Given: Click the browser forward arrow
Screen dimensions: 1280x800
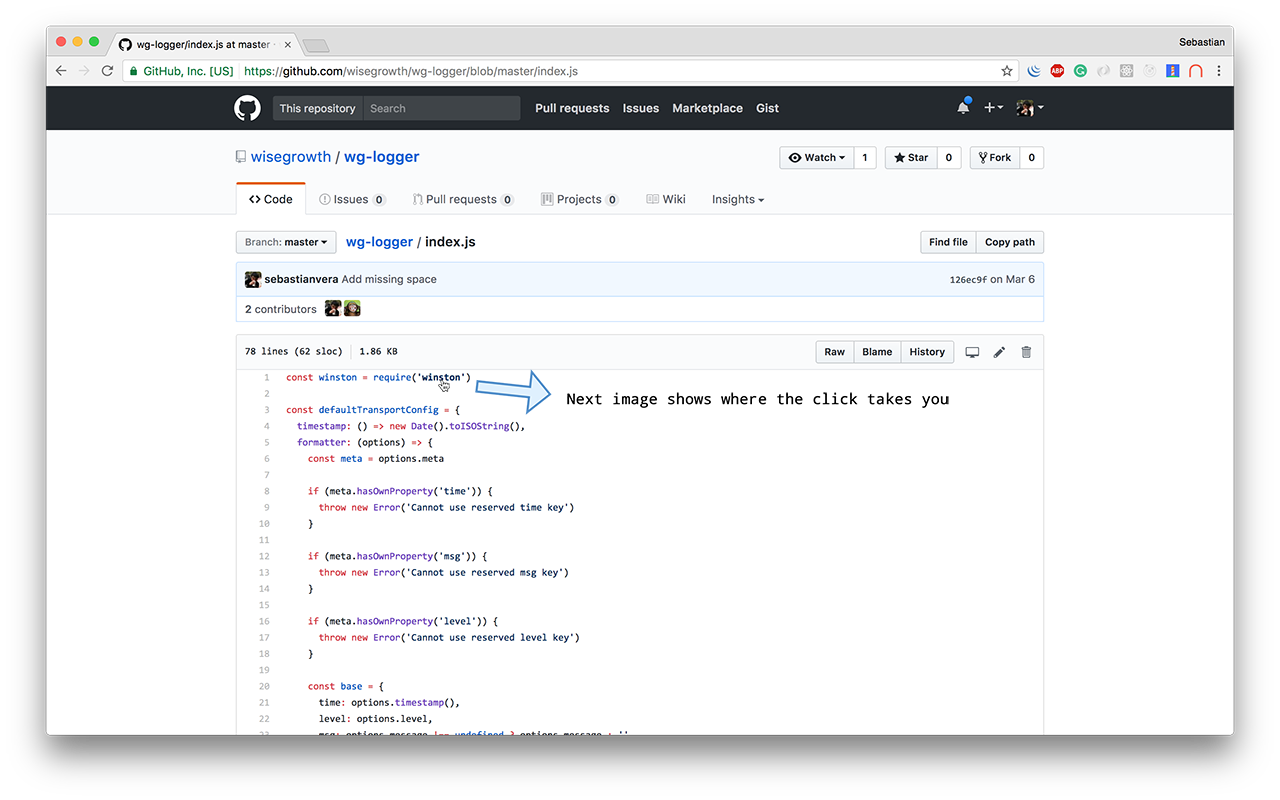Looking at the screenshot, I should [84, 71].
